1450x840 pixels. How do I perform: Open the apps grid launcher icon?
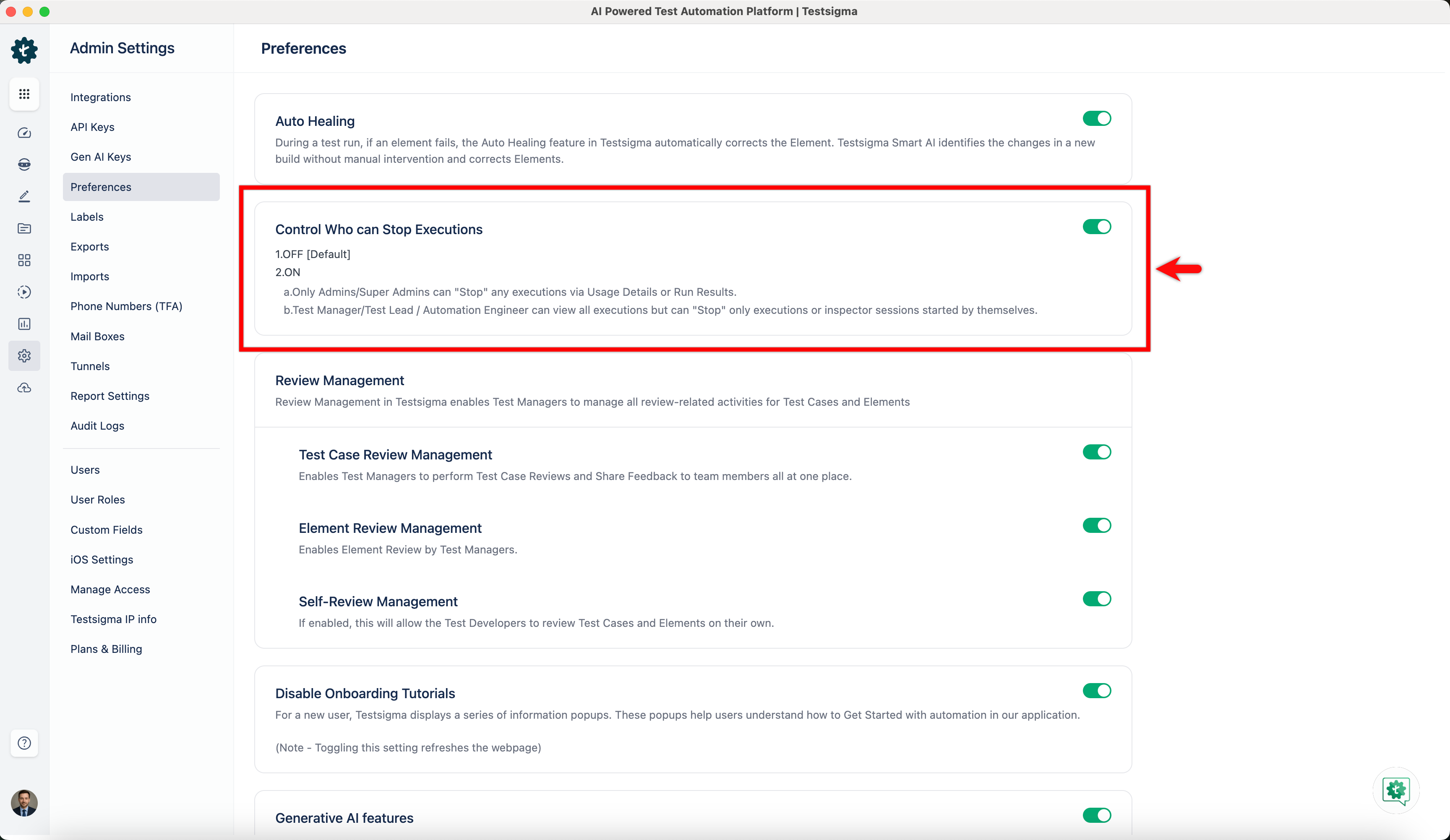24,94
